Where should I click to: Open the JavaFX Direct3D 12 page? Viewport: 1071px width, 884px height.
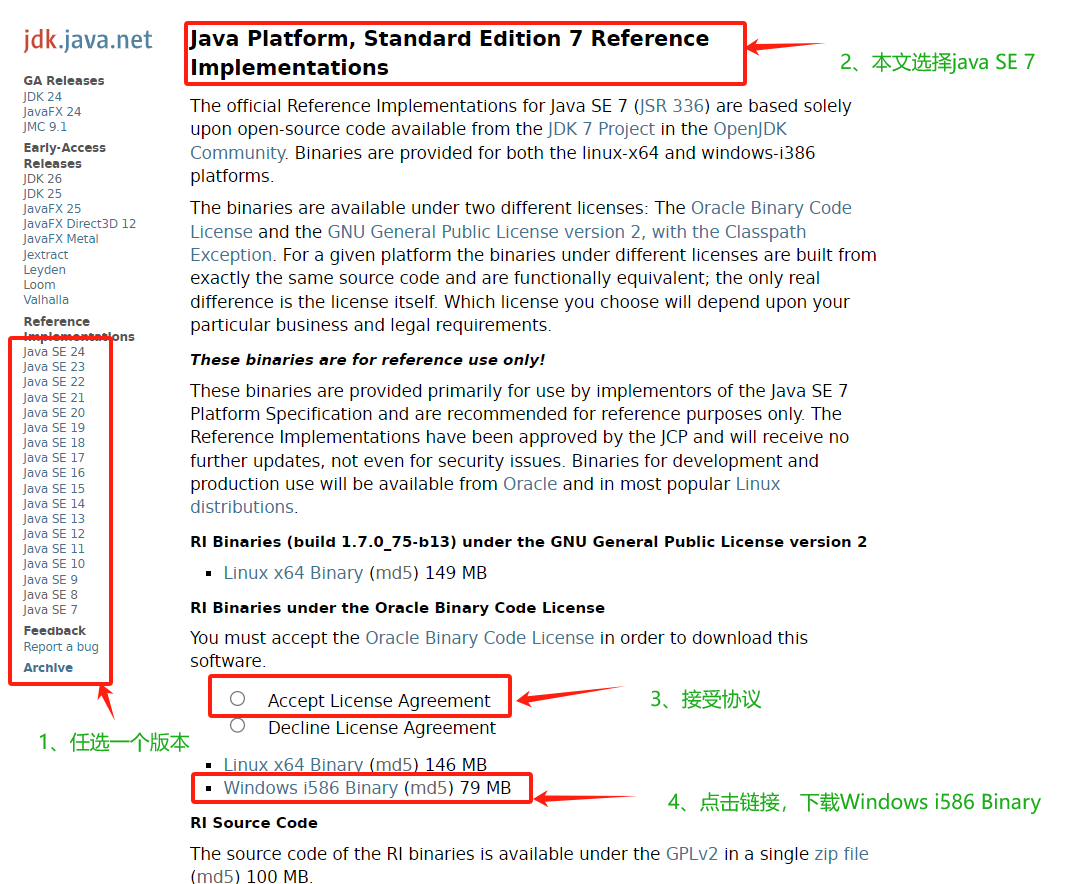click(79, 223)
